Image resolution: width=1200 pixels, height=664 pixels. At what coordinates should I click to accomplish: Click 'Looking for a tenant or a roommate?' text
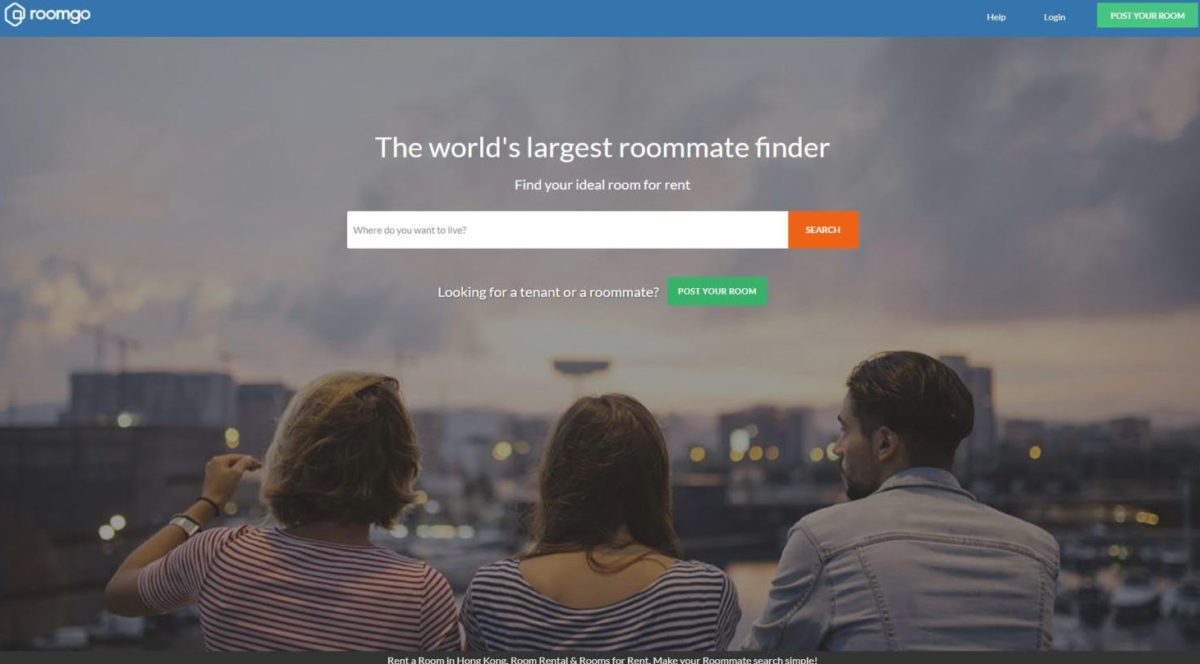pos(548,292)
